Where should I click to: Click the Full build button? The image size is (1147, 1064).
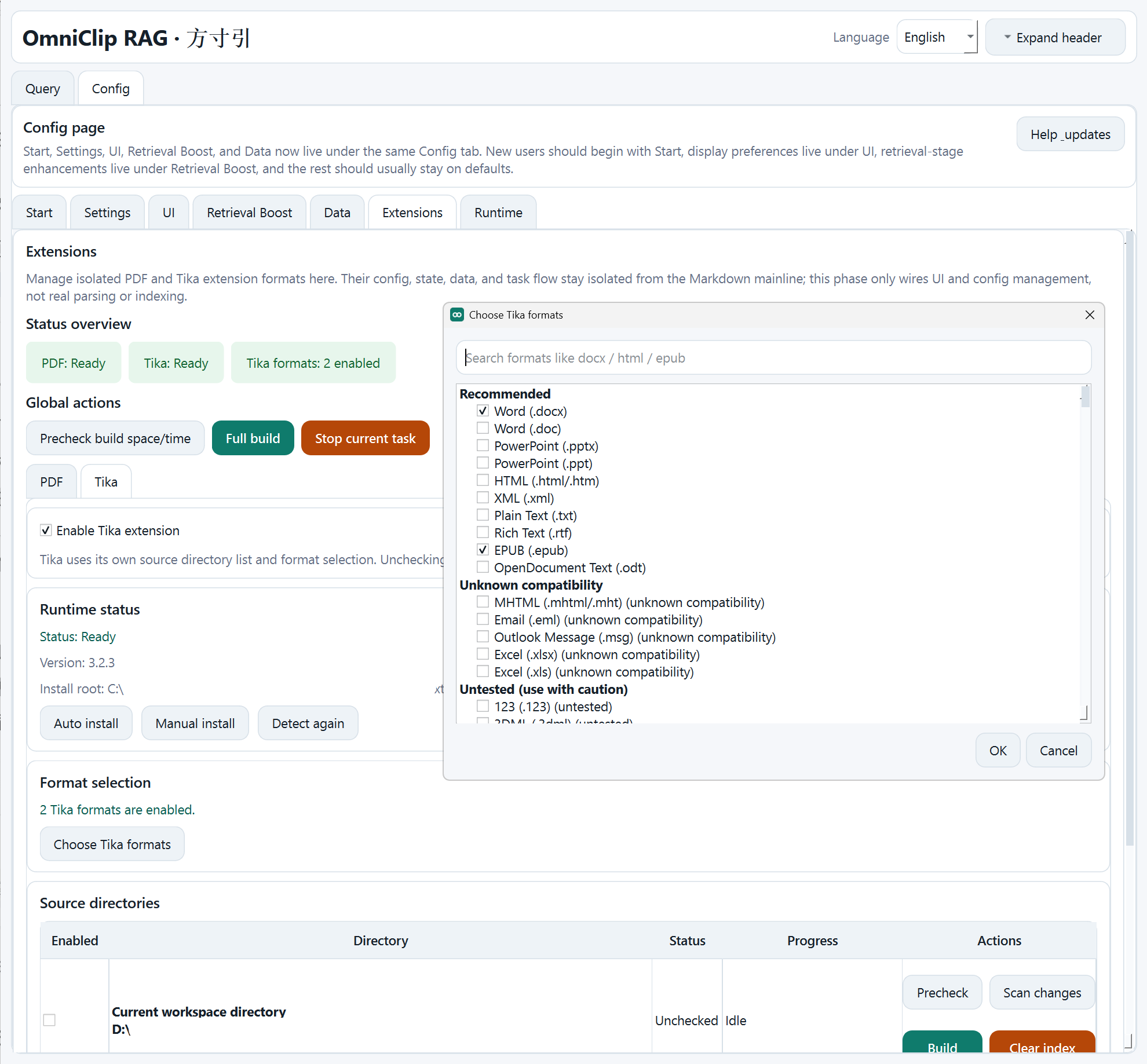tap(253, 438)
